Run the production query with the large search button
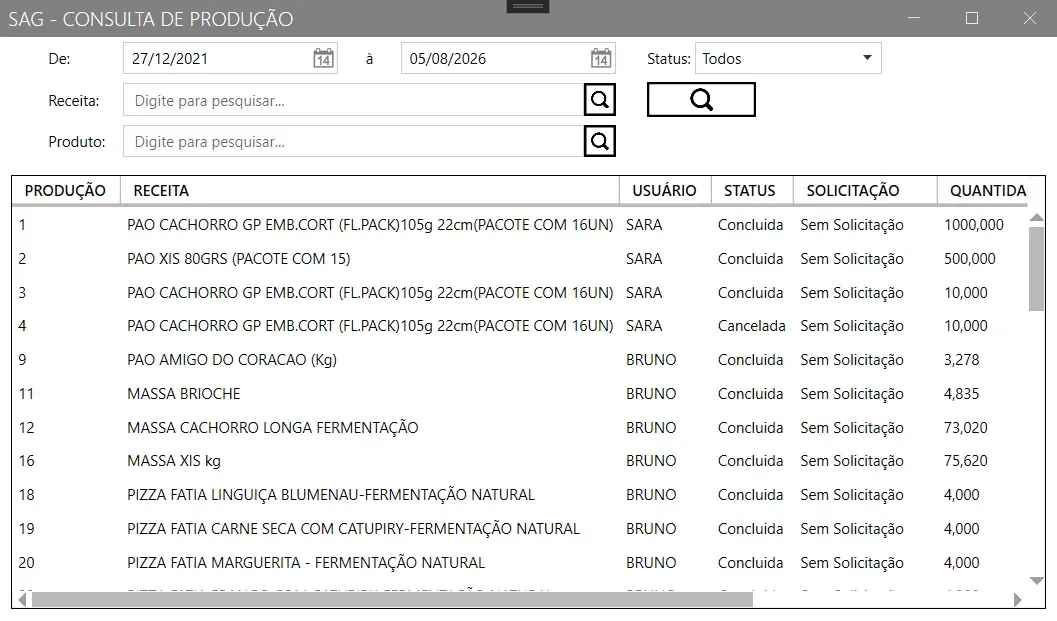1057x621 pixels. pyautogui.click(x=701, y=100)
